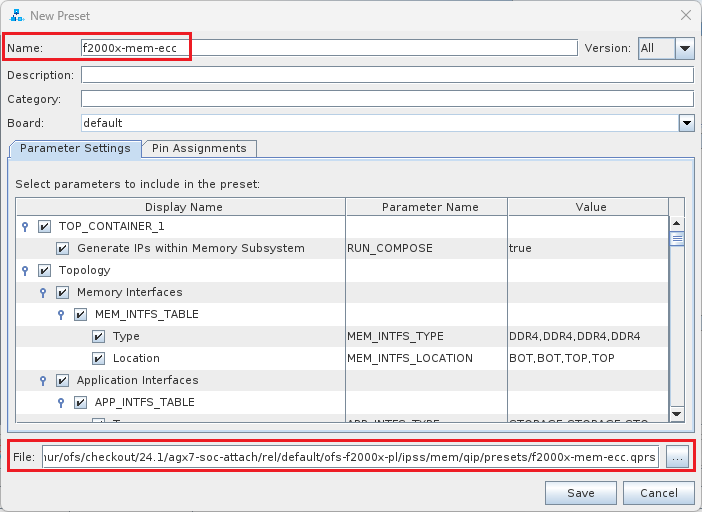702x512 pixels.
Task: Click the scroll up arrow in parameter list
Action: click(x=676, y=224)
